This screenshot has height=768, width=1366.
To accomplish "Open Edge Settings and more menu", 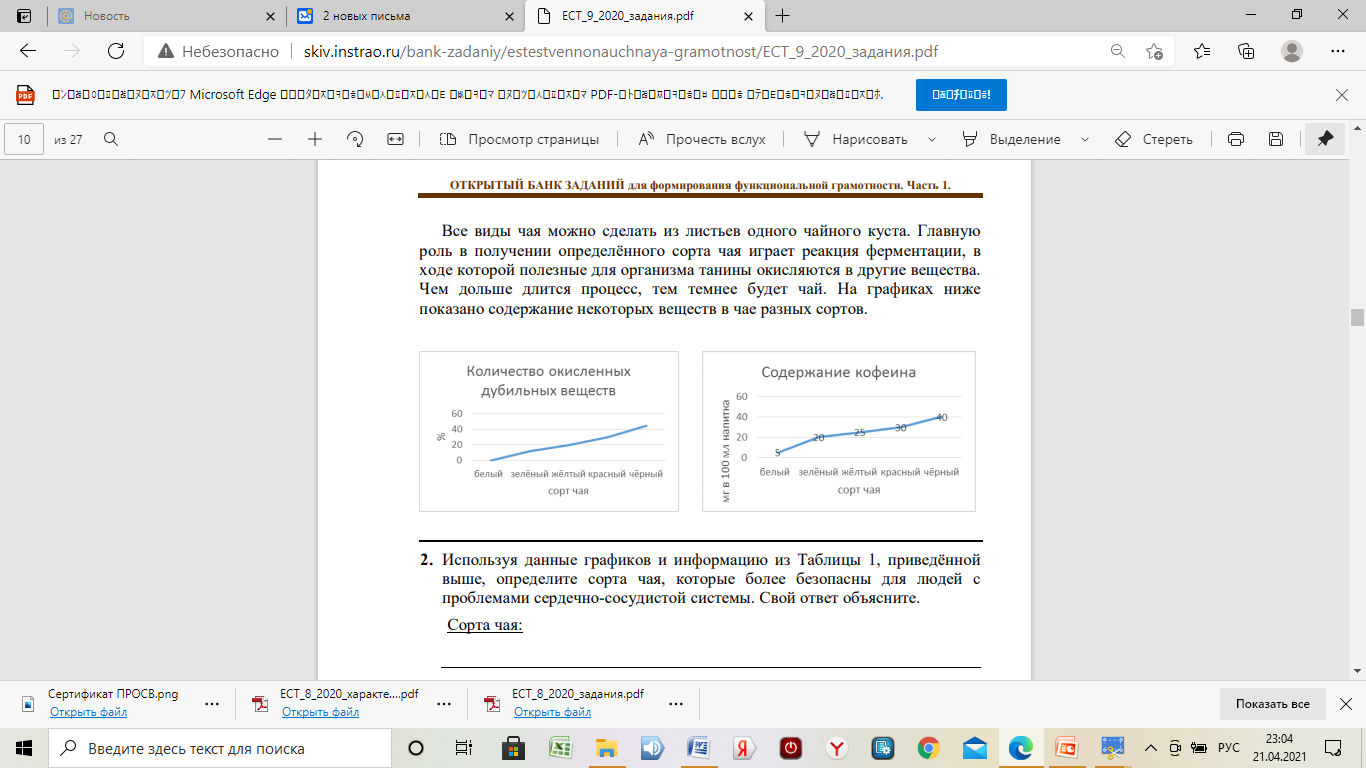I will (1338, 51).
